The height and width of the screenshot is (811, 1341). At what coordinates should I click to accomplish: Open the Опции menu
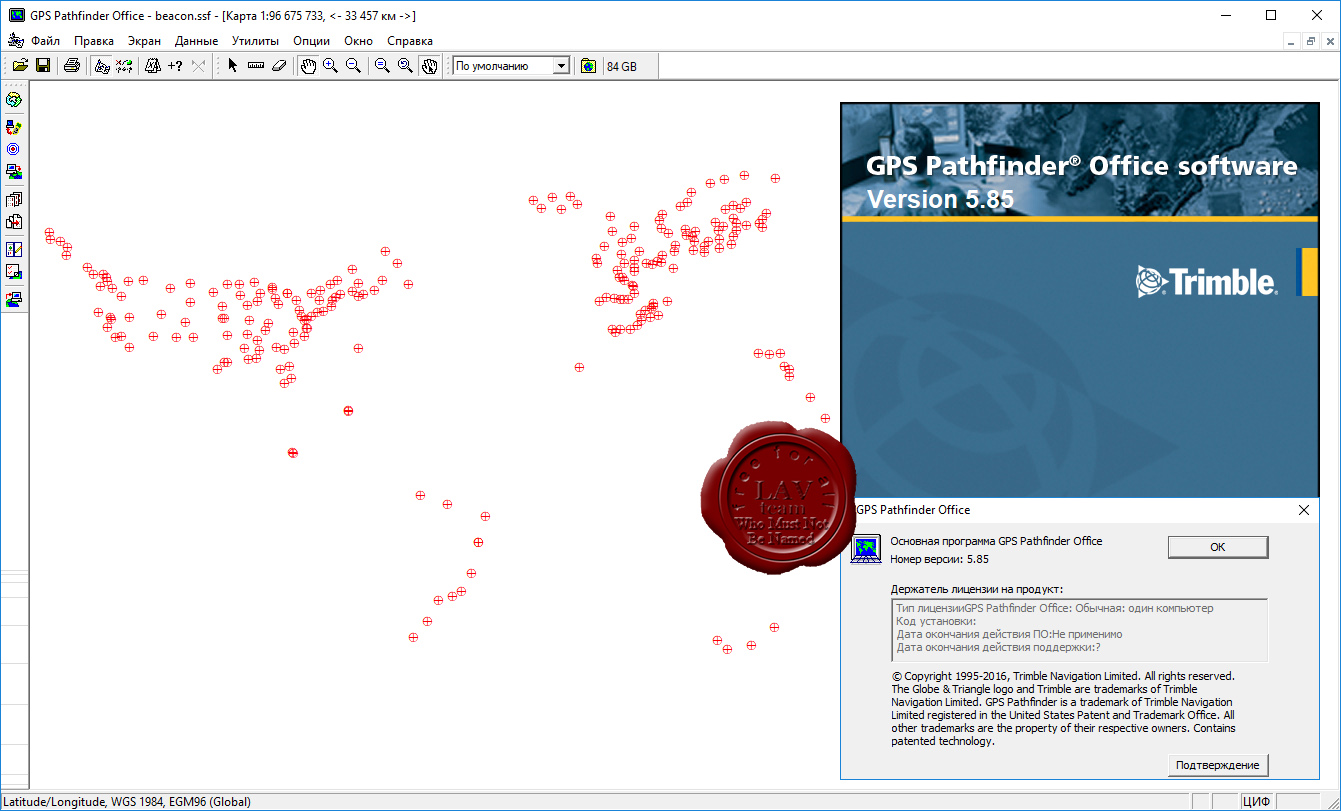pyautogui.click(x=312, y=41)
